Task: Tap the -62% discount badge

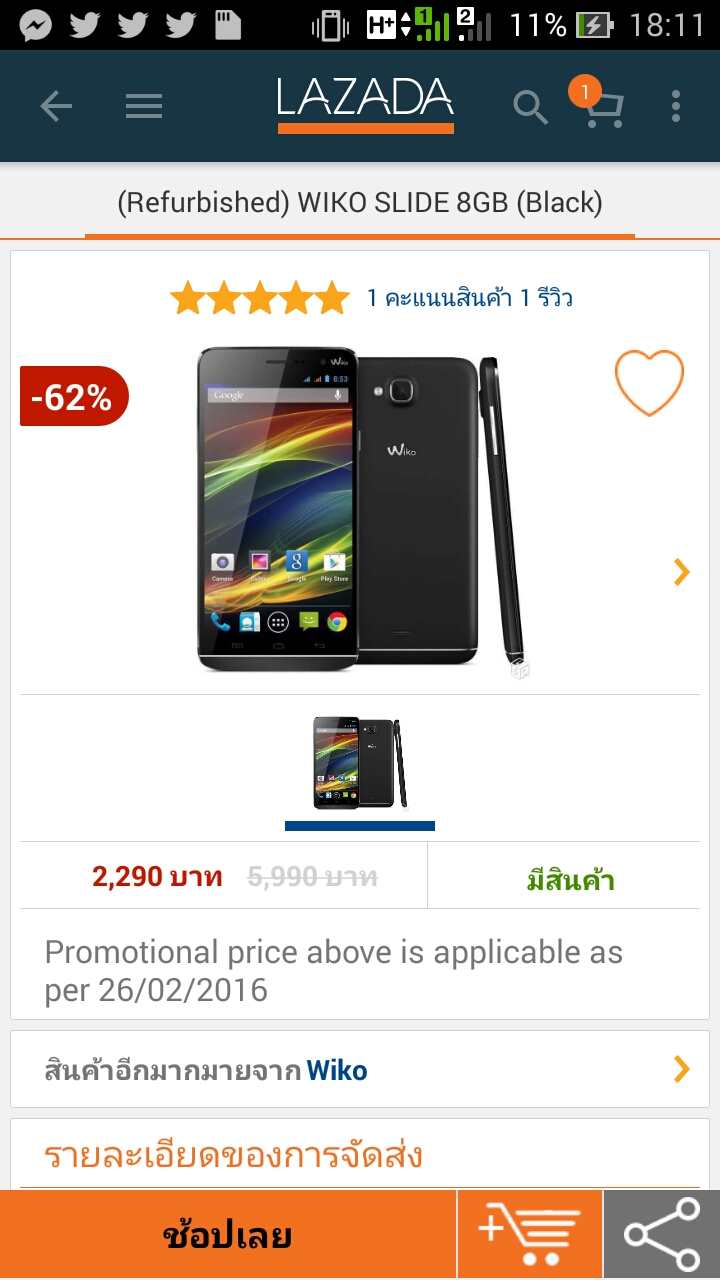Action: pos(74,397)
